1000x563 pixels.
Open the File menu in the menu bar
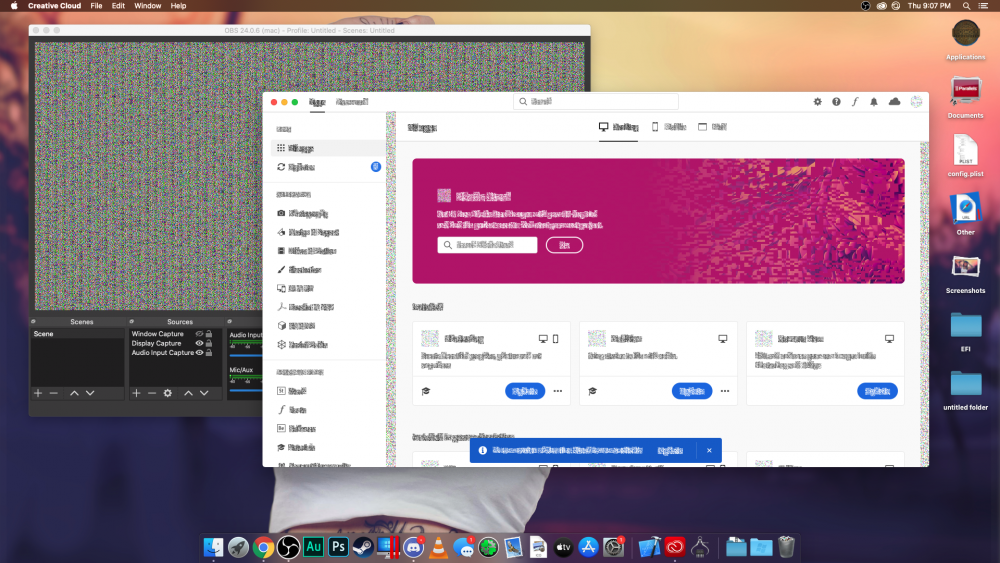96,6
